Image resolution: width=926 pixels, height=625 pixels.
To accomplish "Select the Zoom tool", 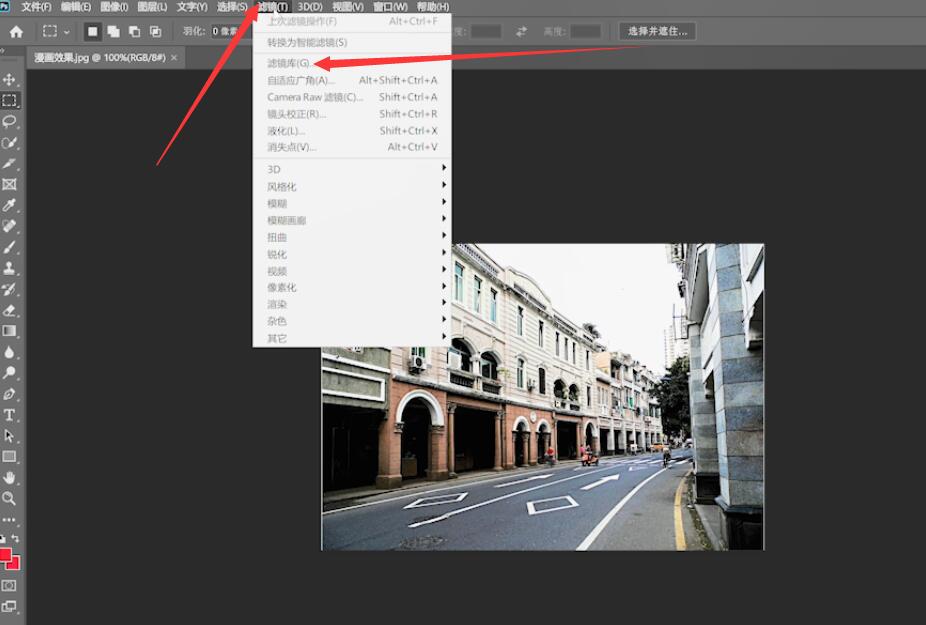I will [x=9, y=499].
